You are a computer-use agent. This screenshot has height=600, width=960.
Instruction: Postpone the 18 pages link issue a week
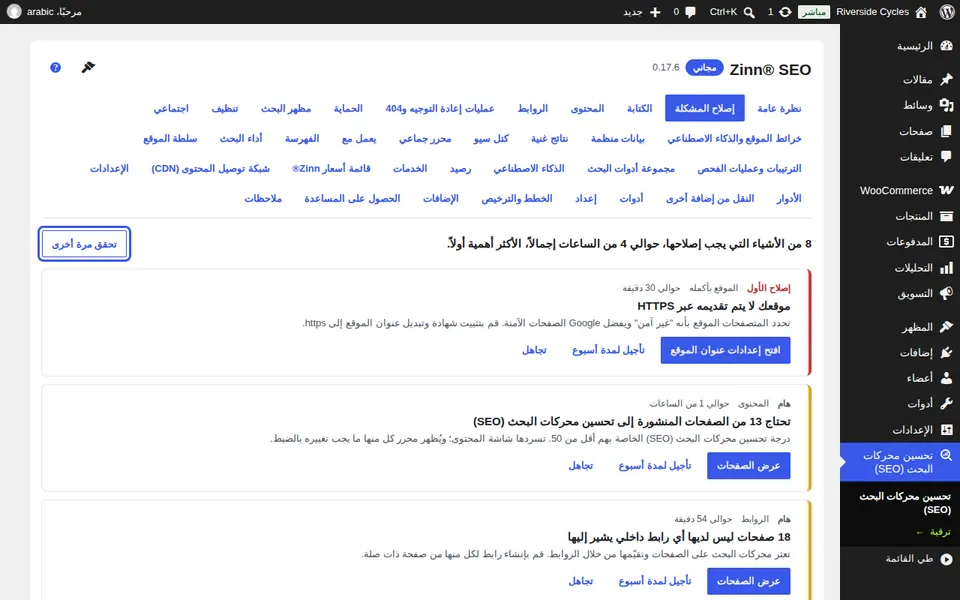(655, 582)
